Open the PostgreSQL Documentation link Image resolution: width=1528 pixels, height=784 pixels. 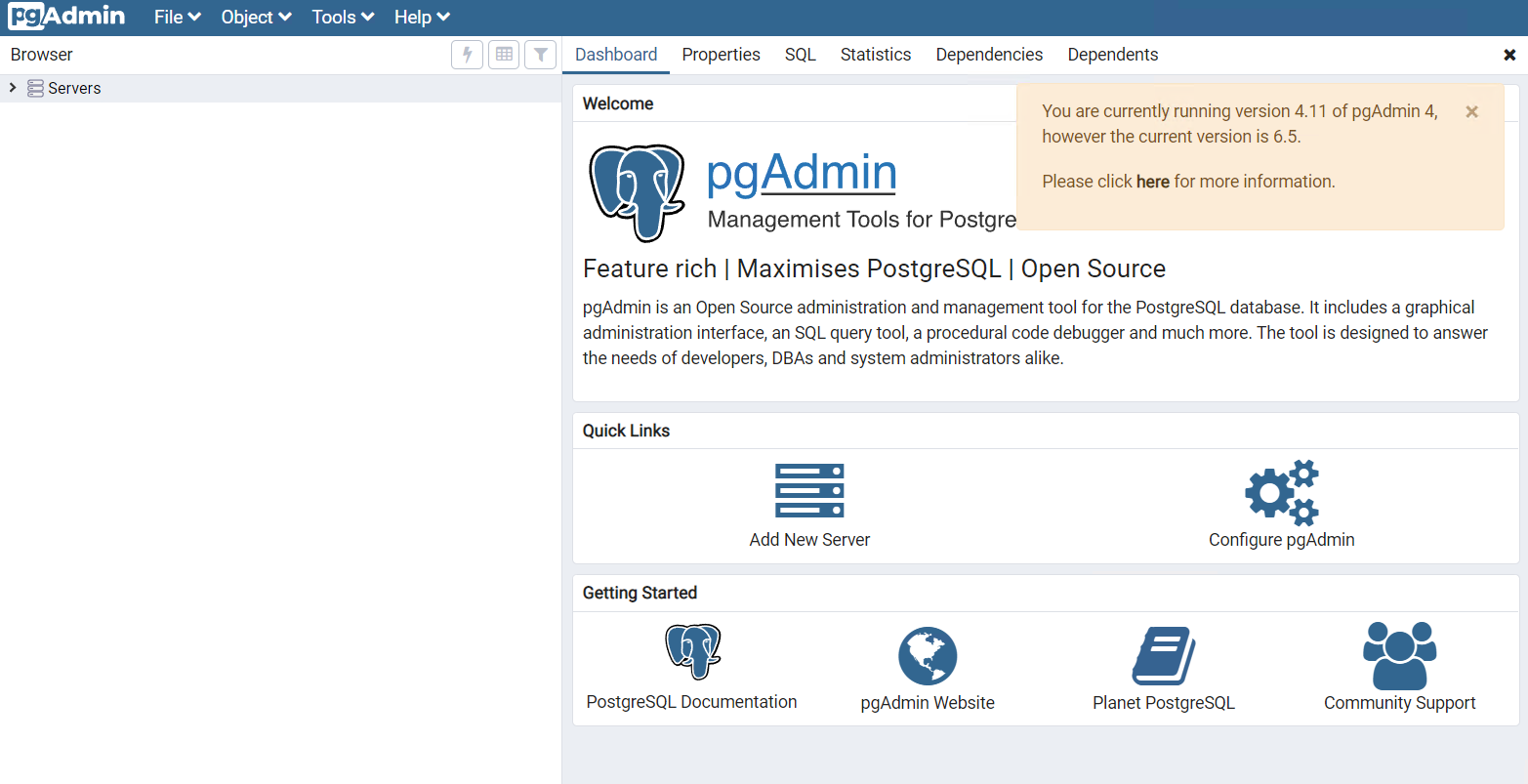click(x=691, y=702)
